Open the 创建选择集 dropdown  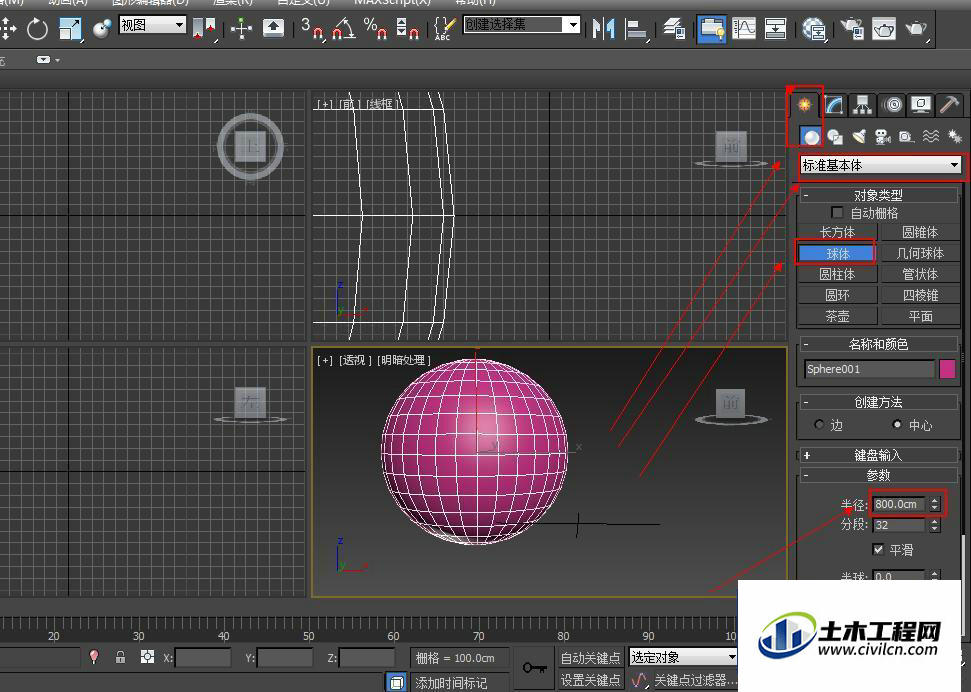coord(522,25)
